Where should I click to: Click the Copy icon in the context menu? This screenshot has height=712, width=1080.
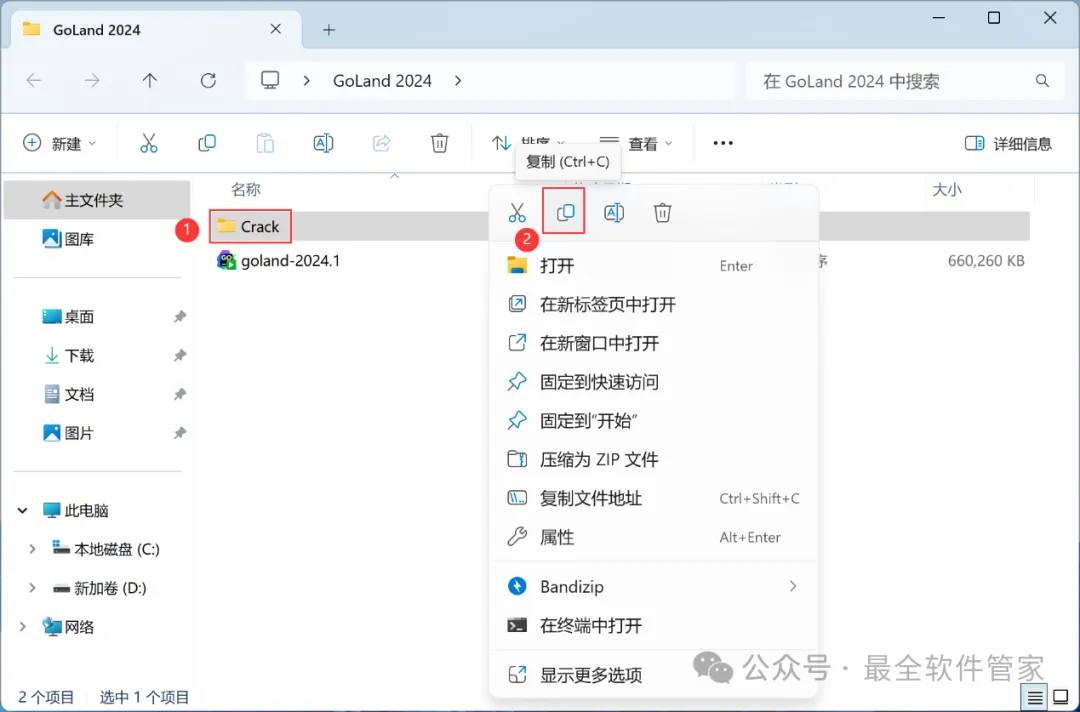565,212
